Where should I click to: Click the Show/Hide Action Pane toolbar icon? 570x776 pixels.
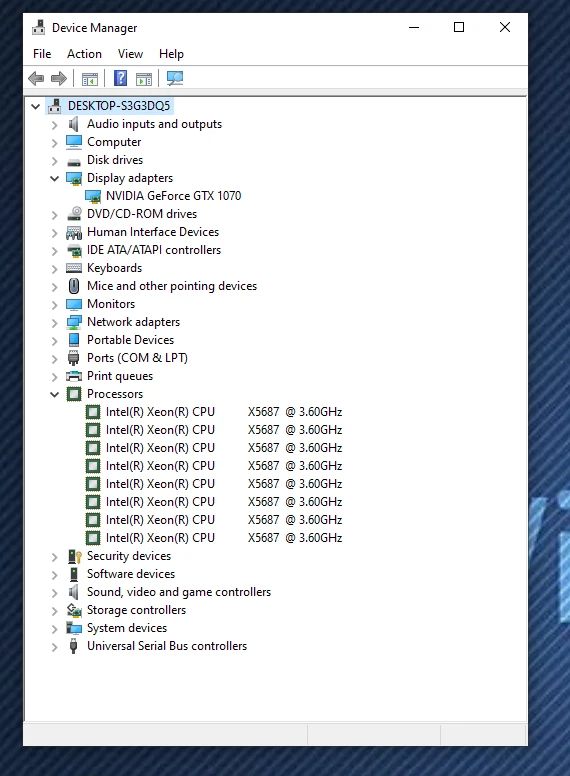tap(144, 79)
